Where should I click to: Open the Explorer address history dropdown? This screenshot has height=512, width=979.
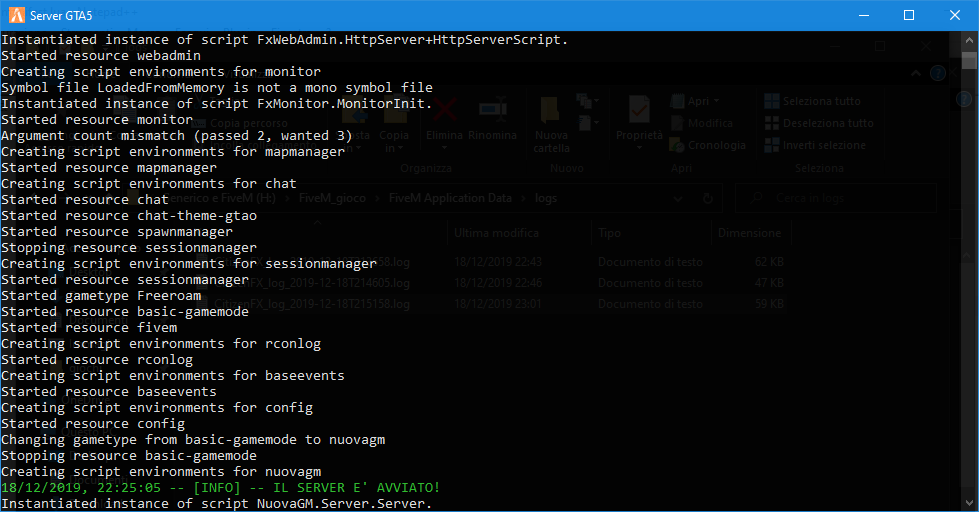click(x=678, y=199)
